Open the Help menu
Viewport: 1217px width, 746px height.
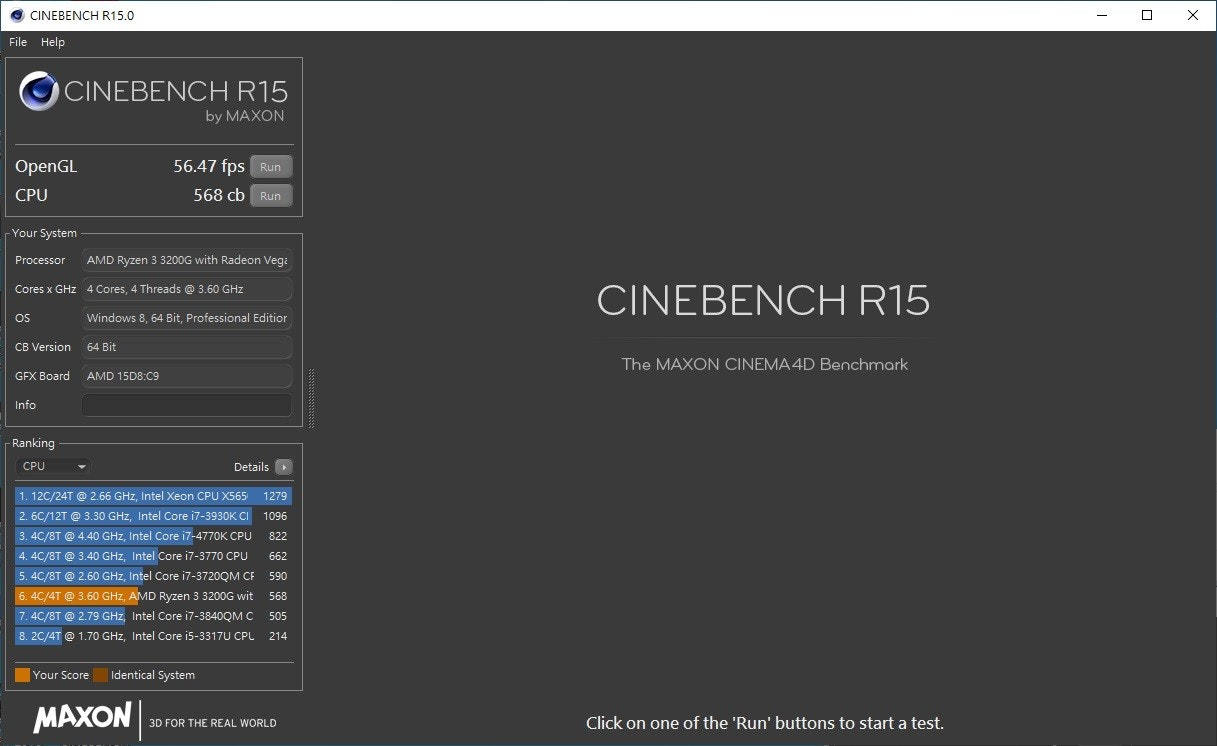pos(53,42)
